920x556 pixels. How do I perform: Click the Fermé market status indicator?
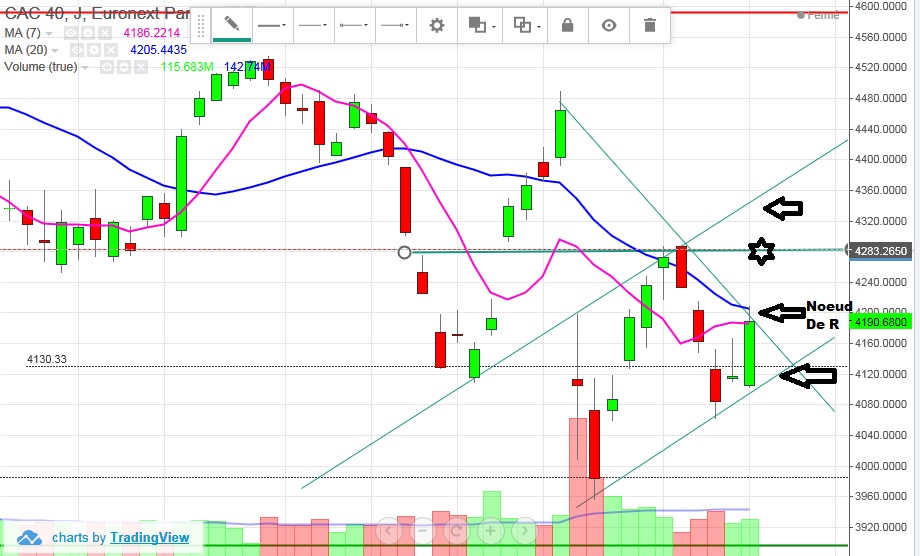(x=819, y=15)
